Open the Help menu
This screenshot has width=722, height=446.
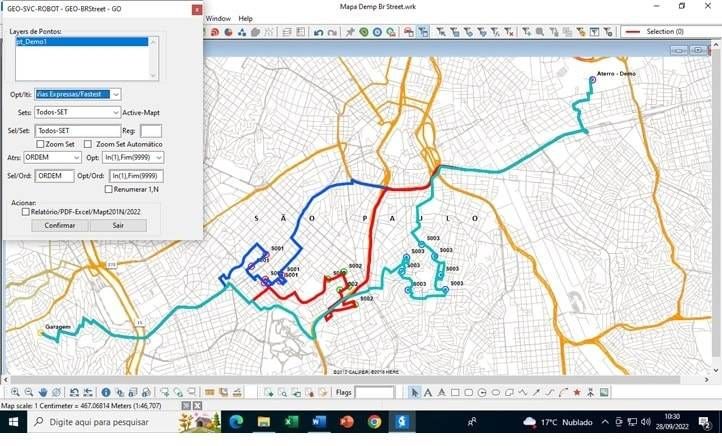coord(245,18)
